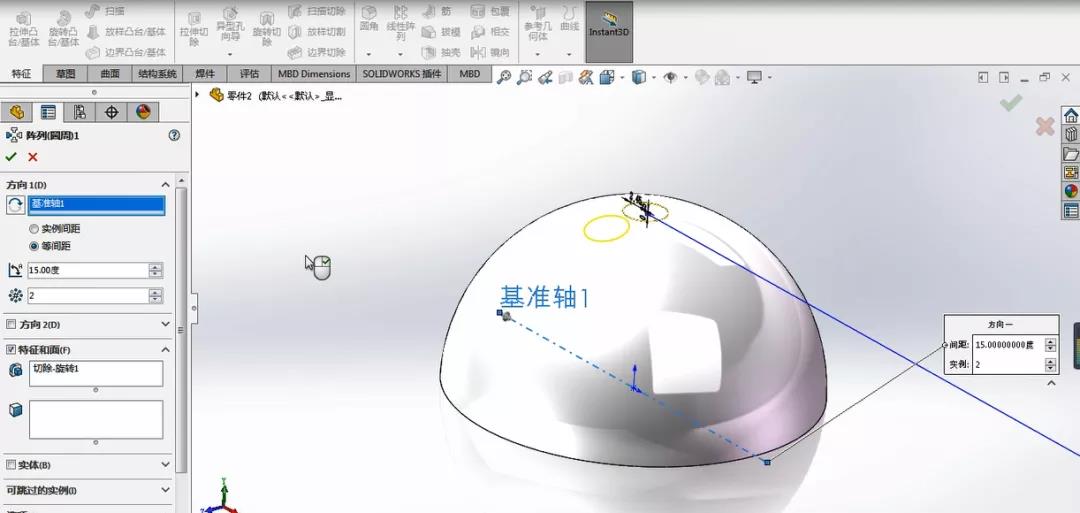Toggle the Instant3D button

click(609, 32)
